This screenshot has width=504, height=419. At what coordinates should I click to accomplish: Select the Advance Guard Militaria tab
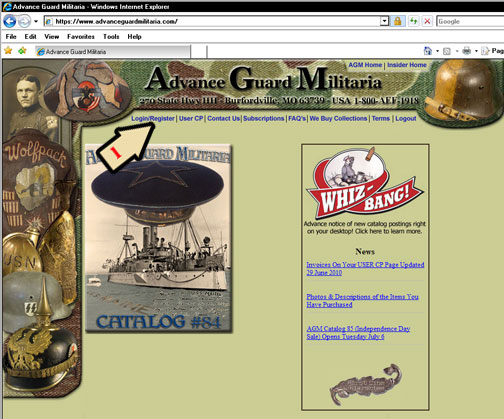(x=113, y=52)
